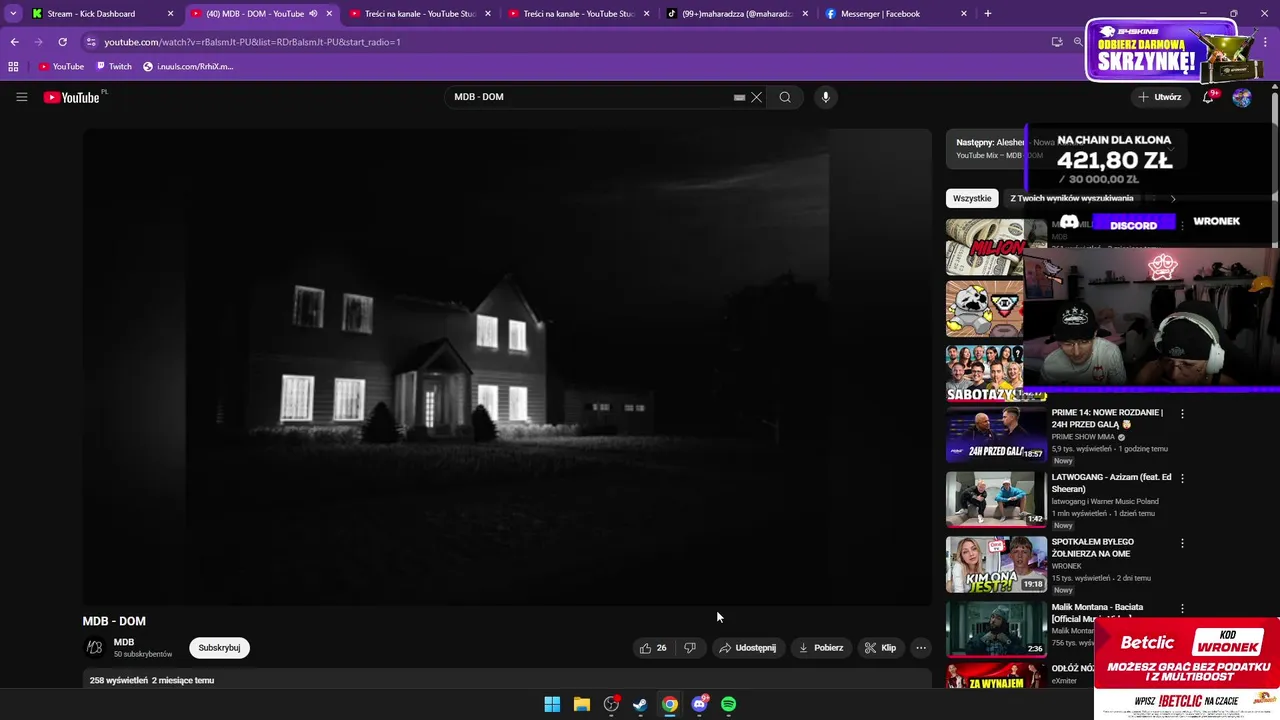Create a clip with Klip
This screenshot has width=1280, height=720.
pos(880,648)
